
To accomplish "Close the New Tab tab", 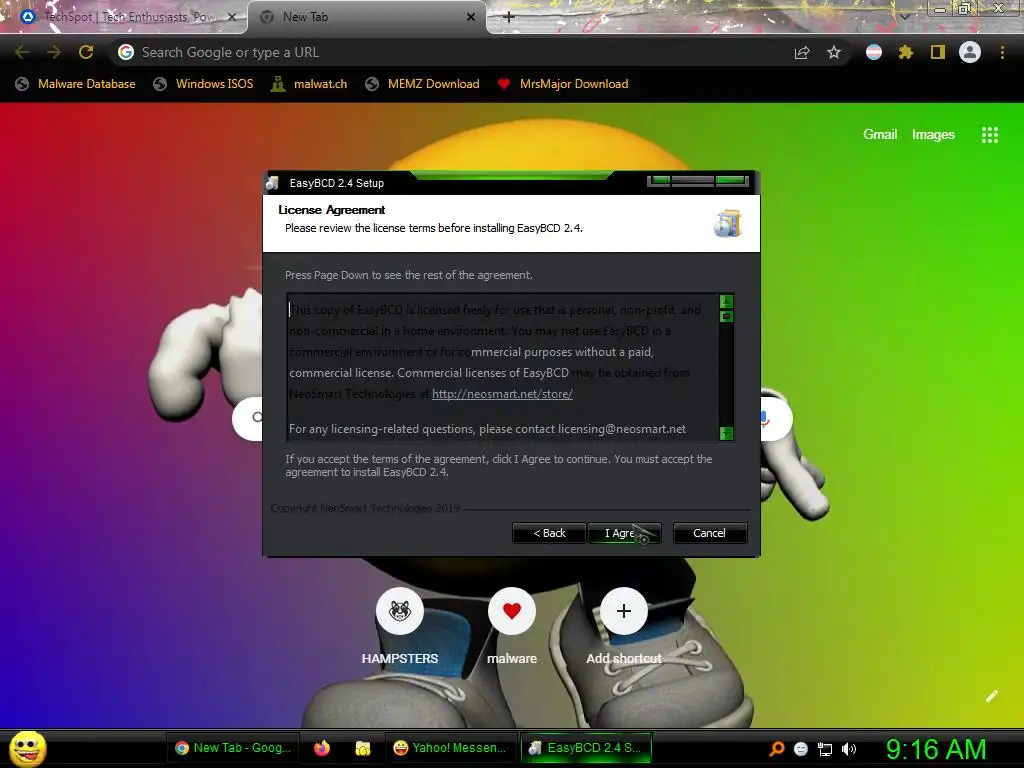I will tap(471, 17).
